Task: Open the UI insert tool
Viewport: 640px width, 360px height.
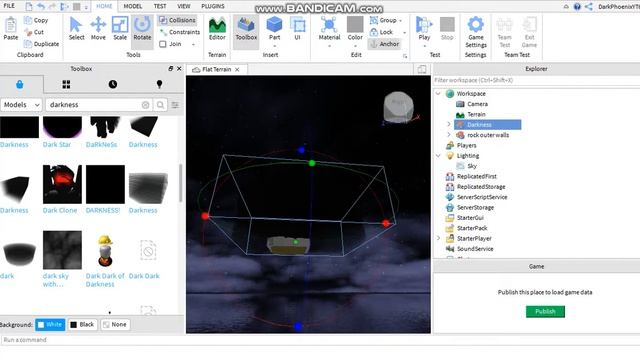Action: [298, 29]
